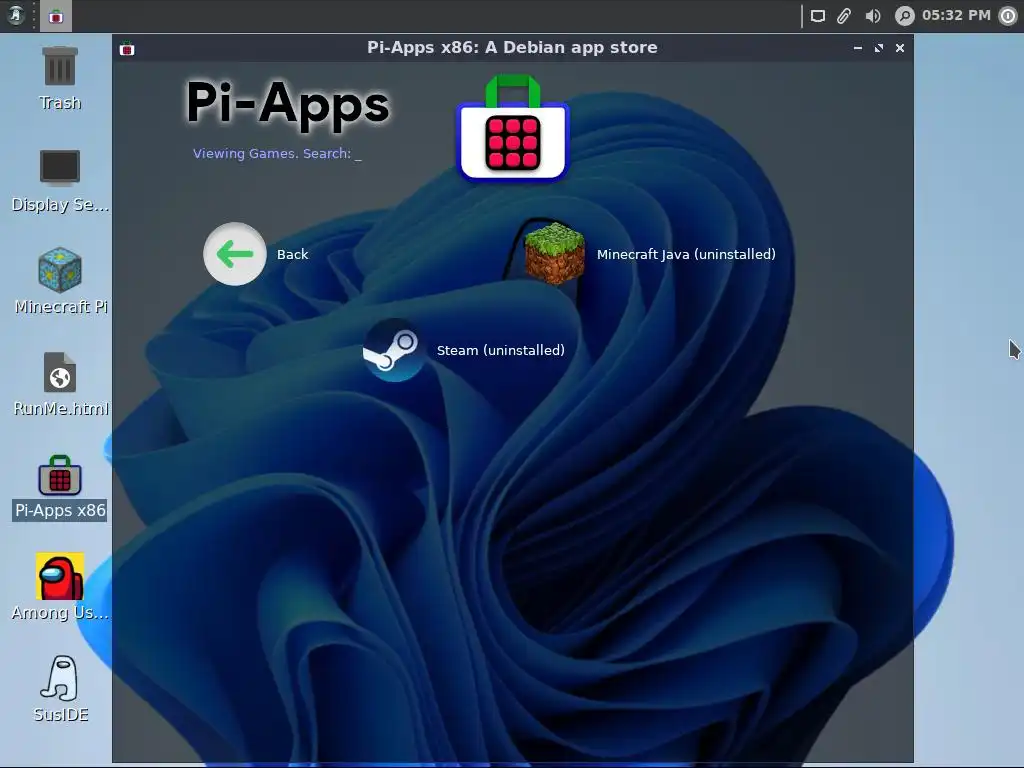Select Steam (uninstalled) label

[500, 351]
